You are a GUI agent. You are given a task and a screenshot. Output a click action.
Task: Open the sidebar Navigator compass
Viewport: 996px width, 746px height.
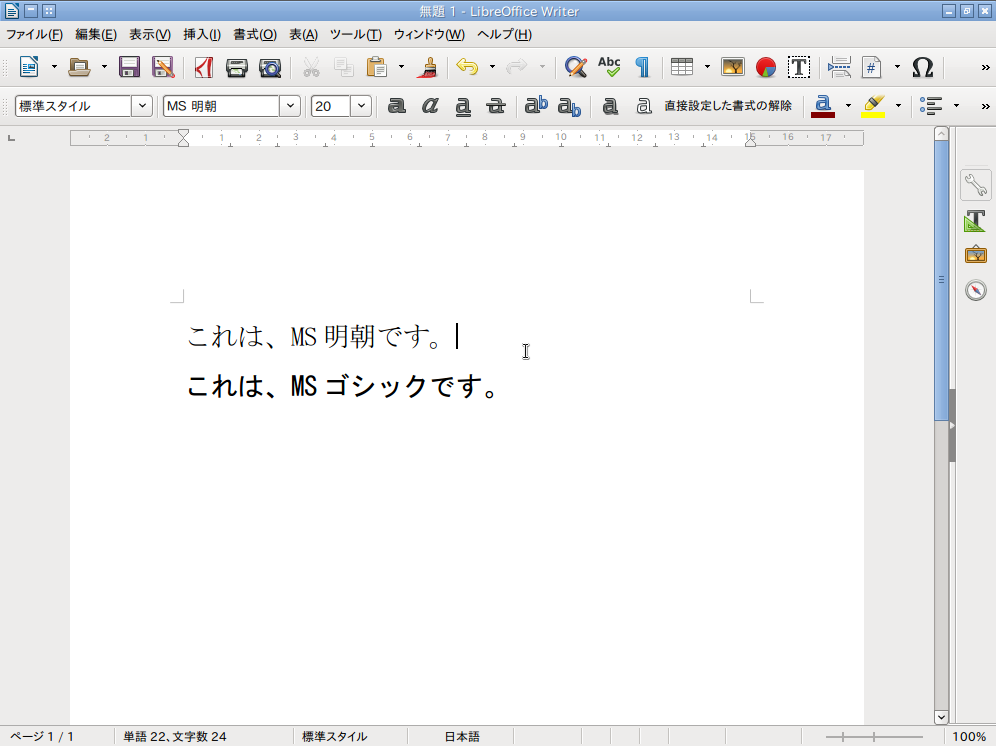(x=976, y=290)
